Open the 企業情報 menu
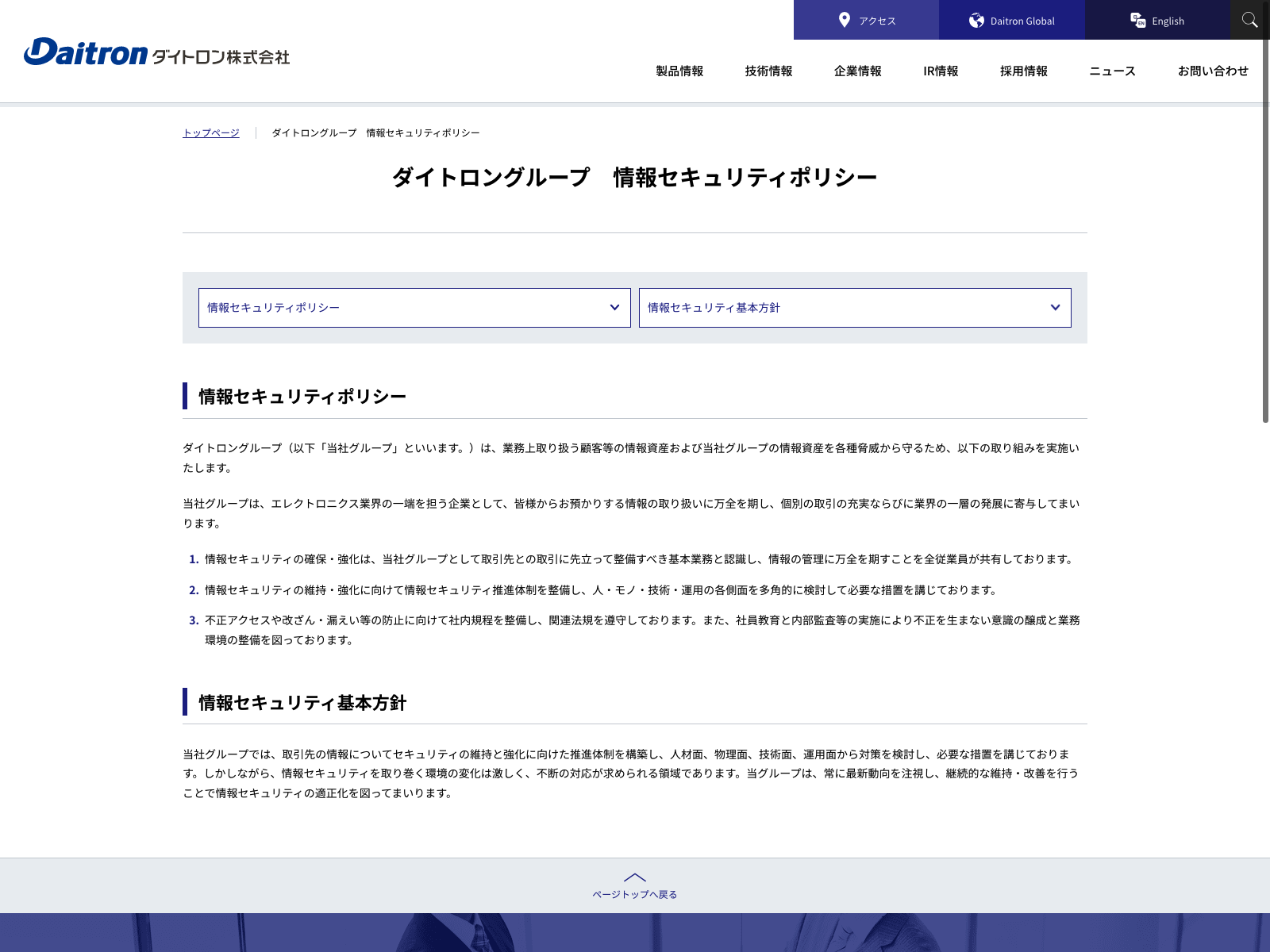1270x952 pixels. [x=857, y=71]
